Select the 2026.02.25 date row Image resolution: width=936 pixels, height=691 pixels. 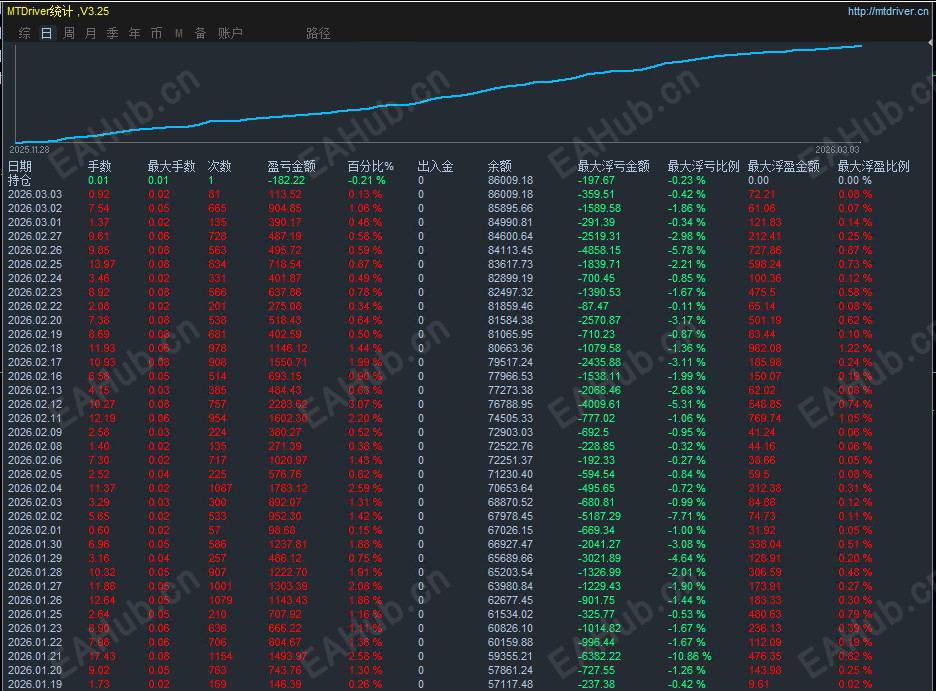(35, 264)
